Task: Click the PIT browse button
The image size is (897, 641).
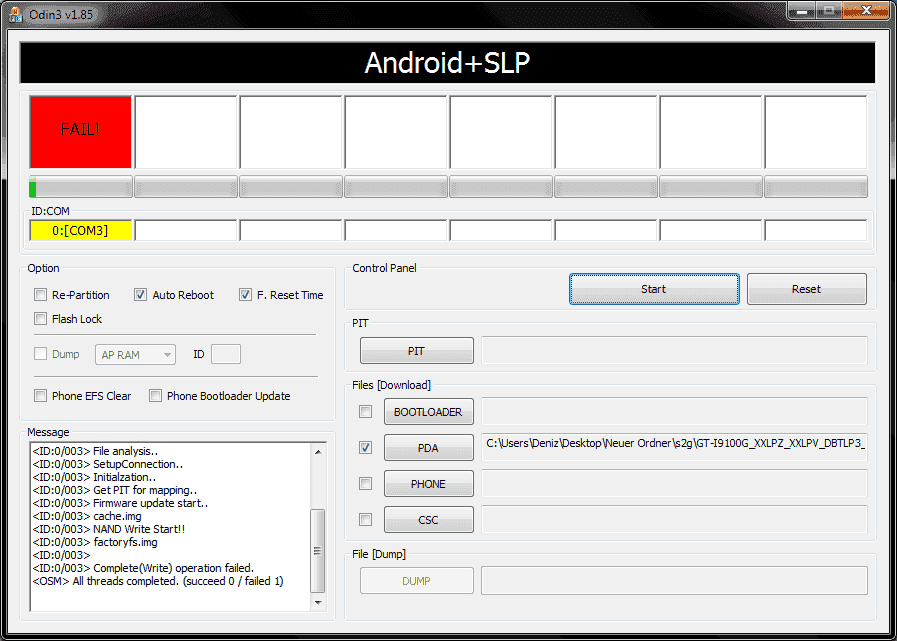Action: click(416, 351)
